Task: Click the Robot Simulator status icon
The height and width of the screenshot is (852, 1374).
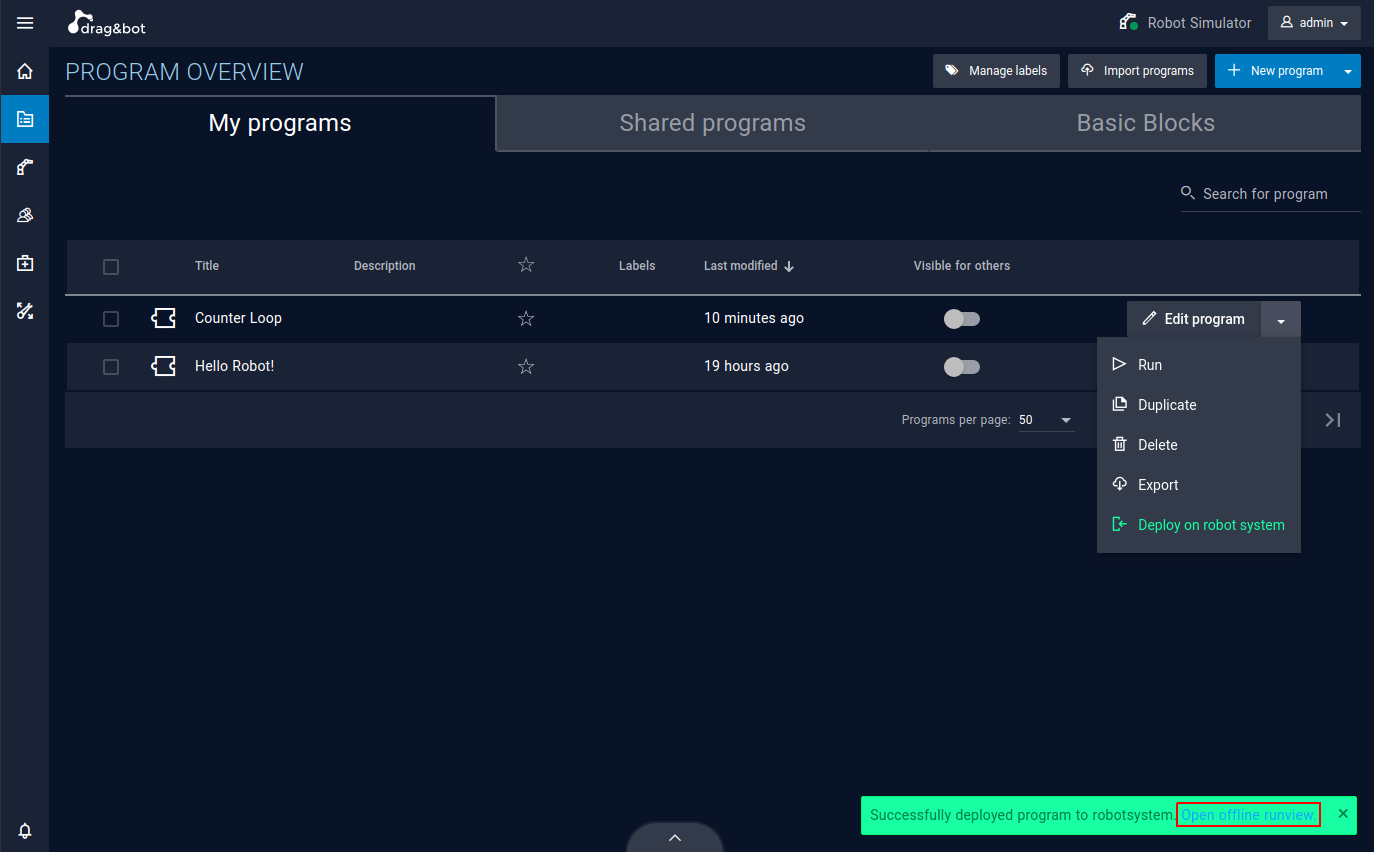Action: [x=1129, y=22]
